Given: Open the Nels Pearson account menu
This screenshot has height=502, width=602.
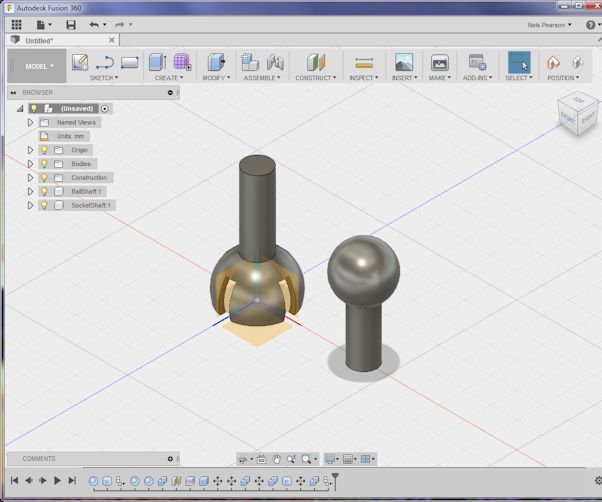Looking at the screenshot, I should point(549,25).
